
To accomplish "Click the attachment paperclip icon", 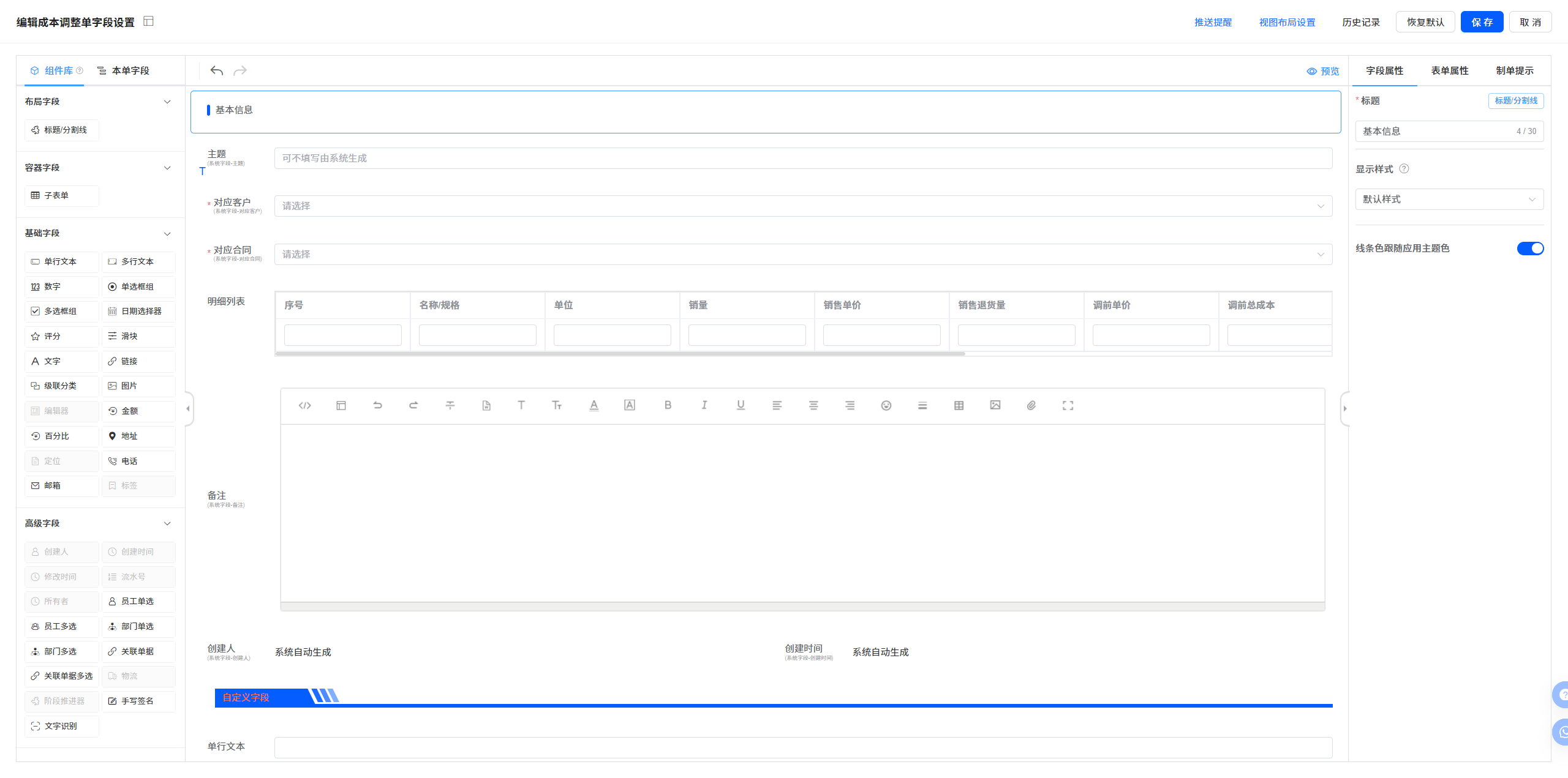I will [1031, 405].
